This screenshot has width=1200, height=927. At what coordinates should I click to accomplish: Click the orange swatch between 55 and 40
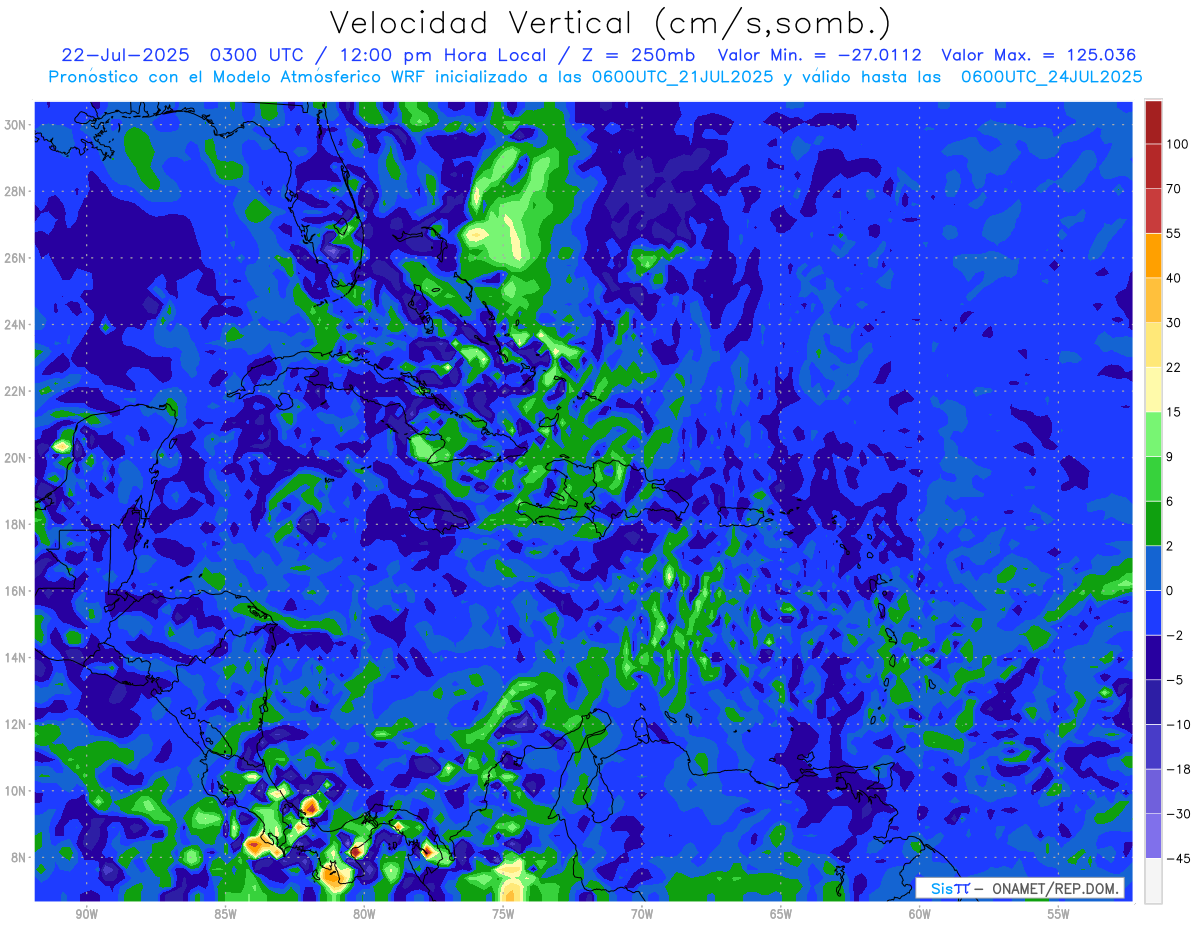coord(1153,255)
